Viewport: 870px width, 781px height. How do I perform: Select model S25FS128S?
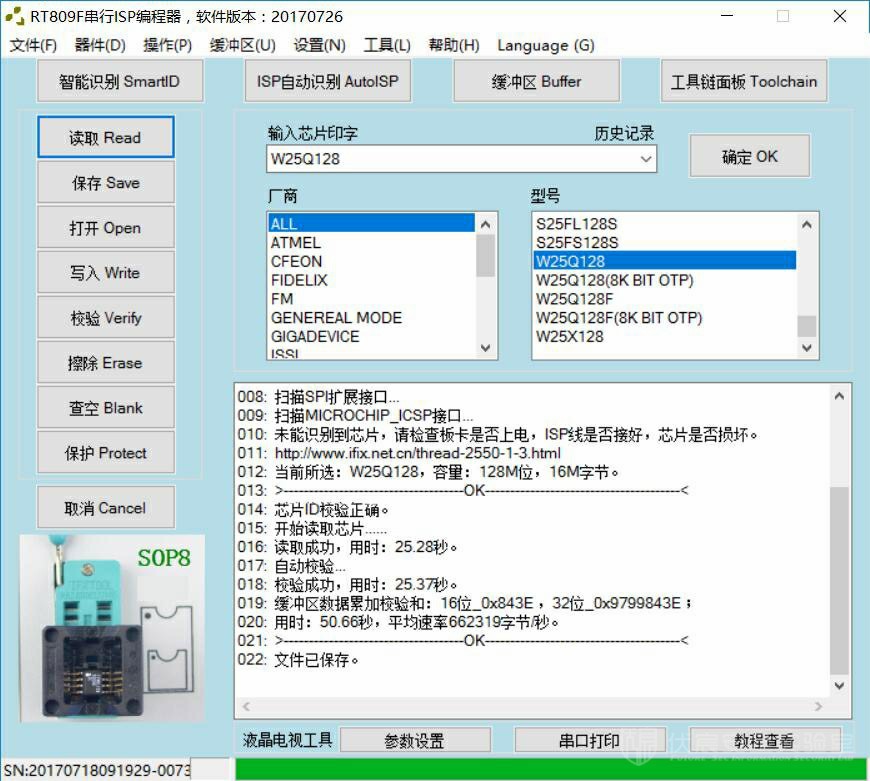click(665, 242)
